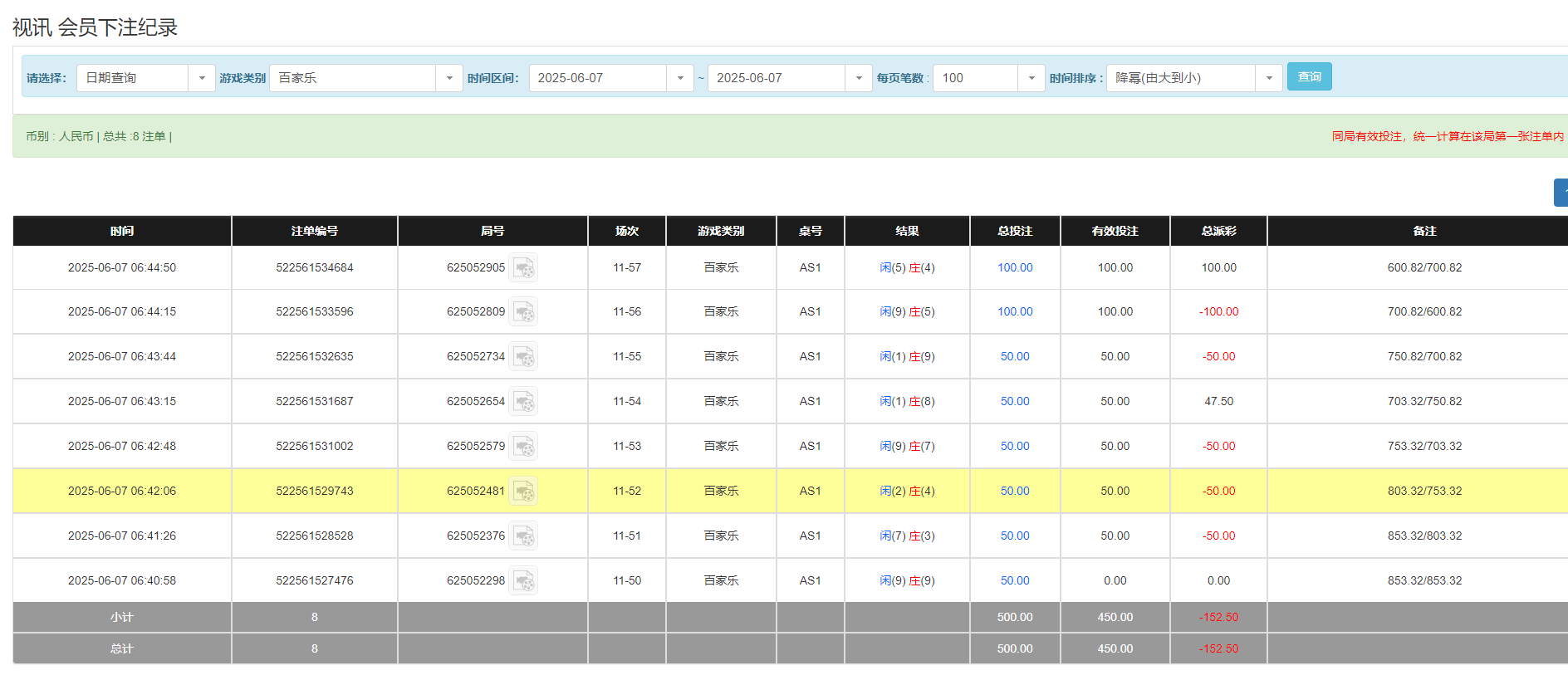The image size is (1568, 680).
Task: Expand the 日期查询 selection dropdown
Action: click(x=201, y=78)
